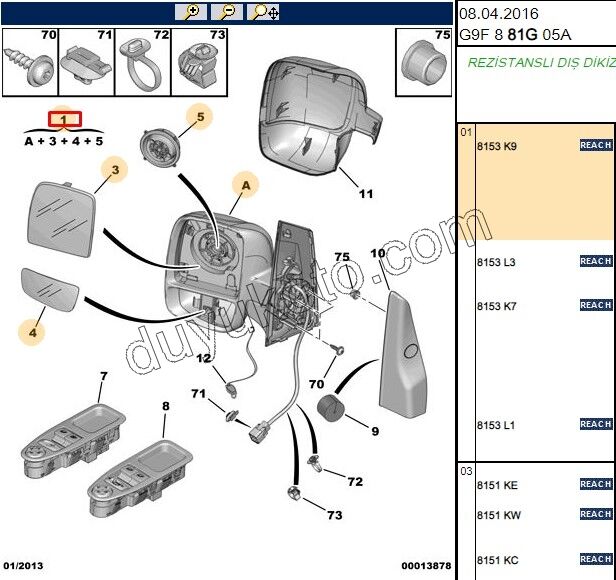
Task: Click the zoom in magnifier icon
Action: [x=191, y=12]
